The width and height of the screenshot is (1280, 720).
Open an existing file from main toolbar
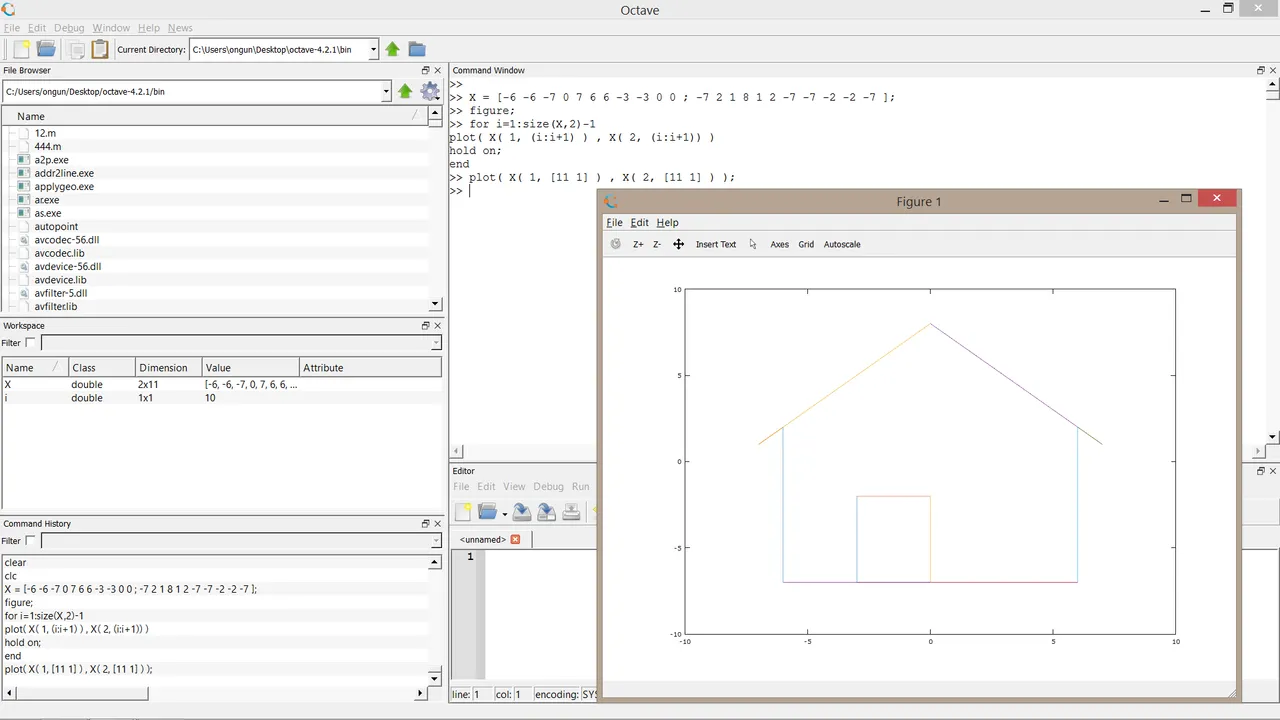tap(46, 49)
